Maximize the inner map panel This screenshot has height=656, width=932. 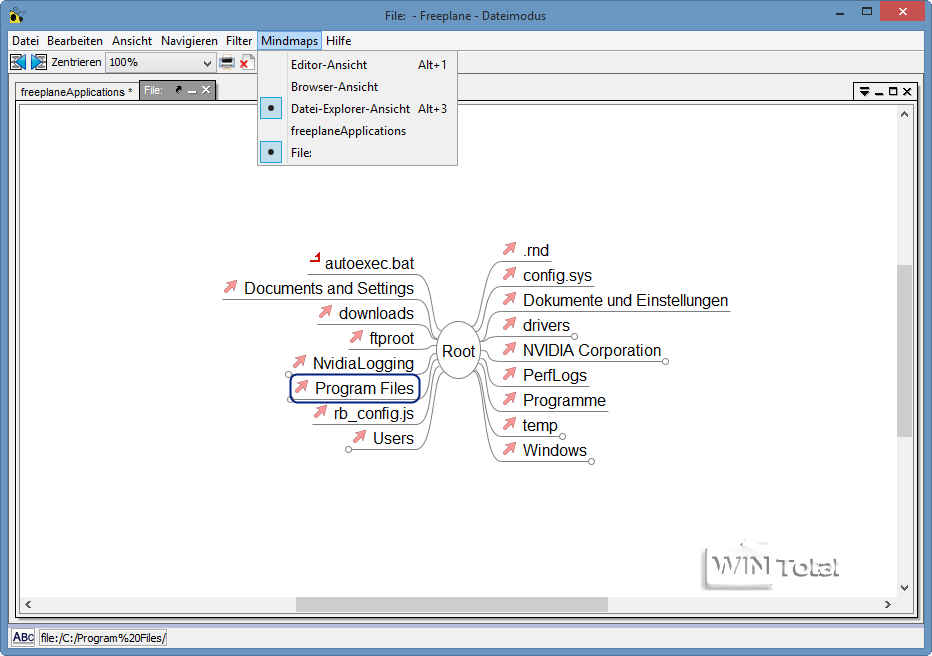pyautogui.click(x=893, y=92)
